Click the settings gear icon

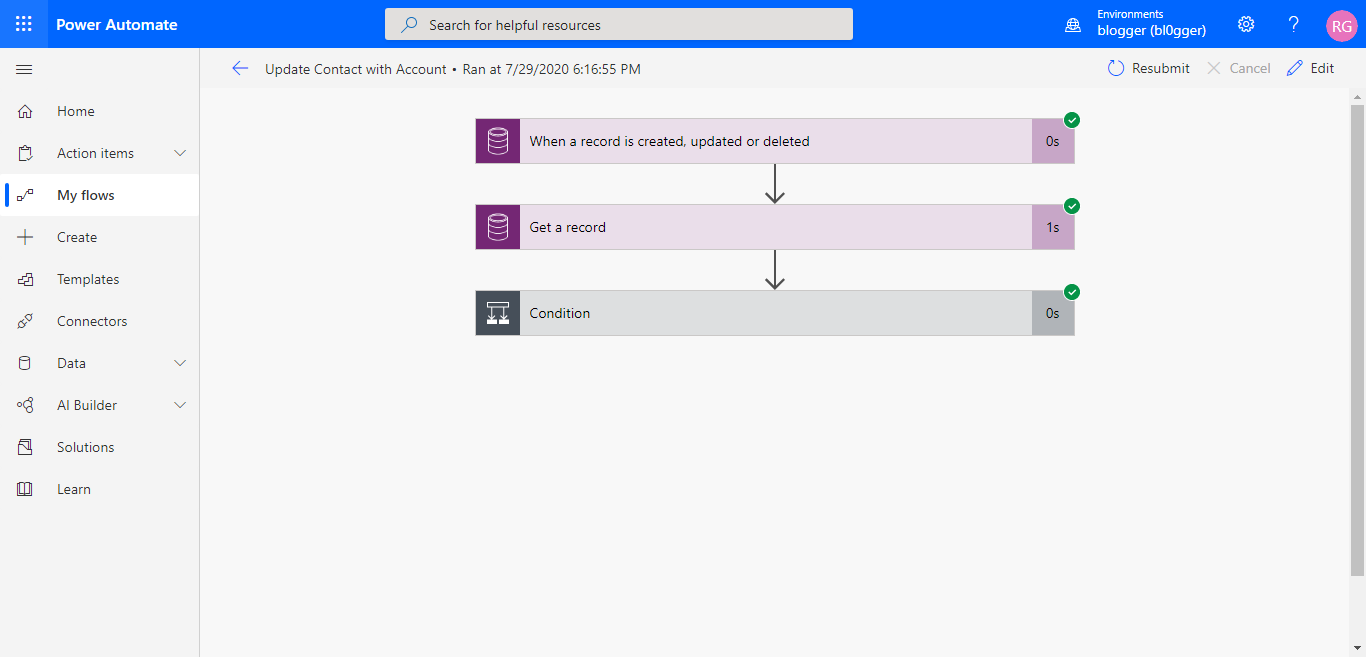1245,23
